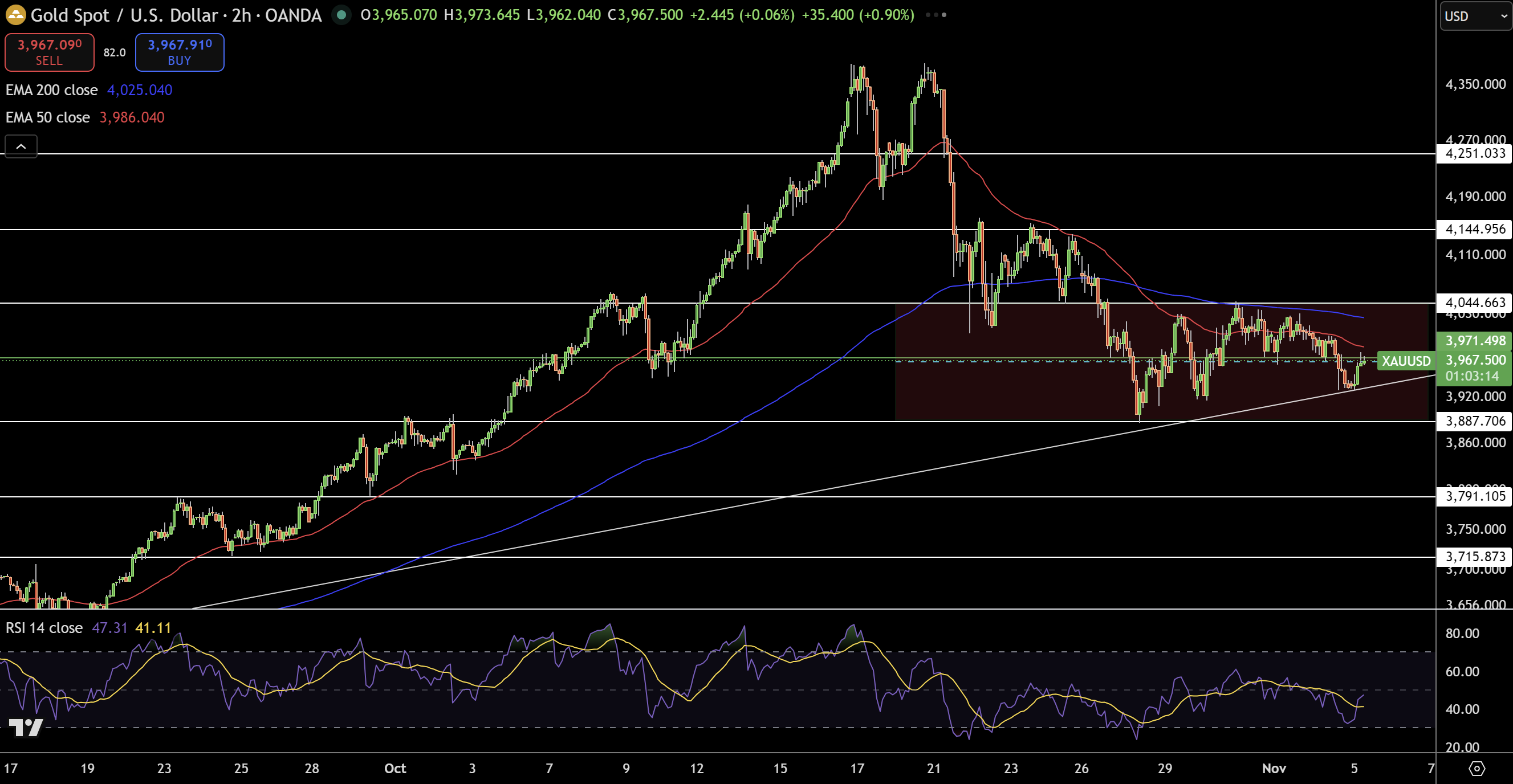The width and height of the screenshot is (1513, 784).
Task: Click the 3,750.000 price axis label
Action: coord(1475,529)
